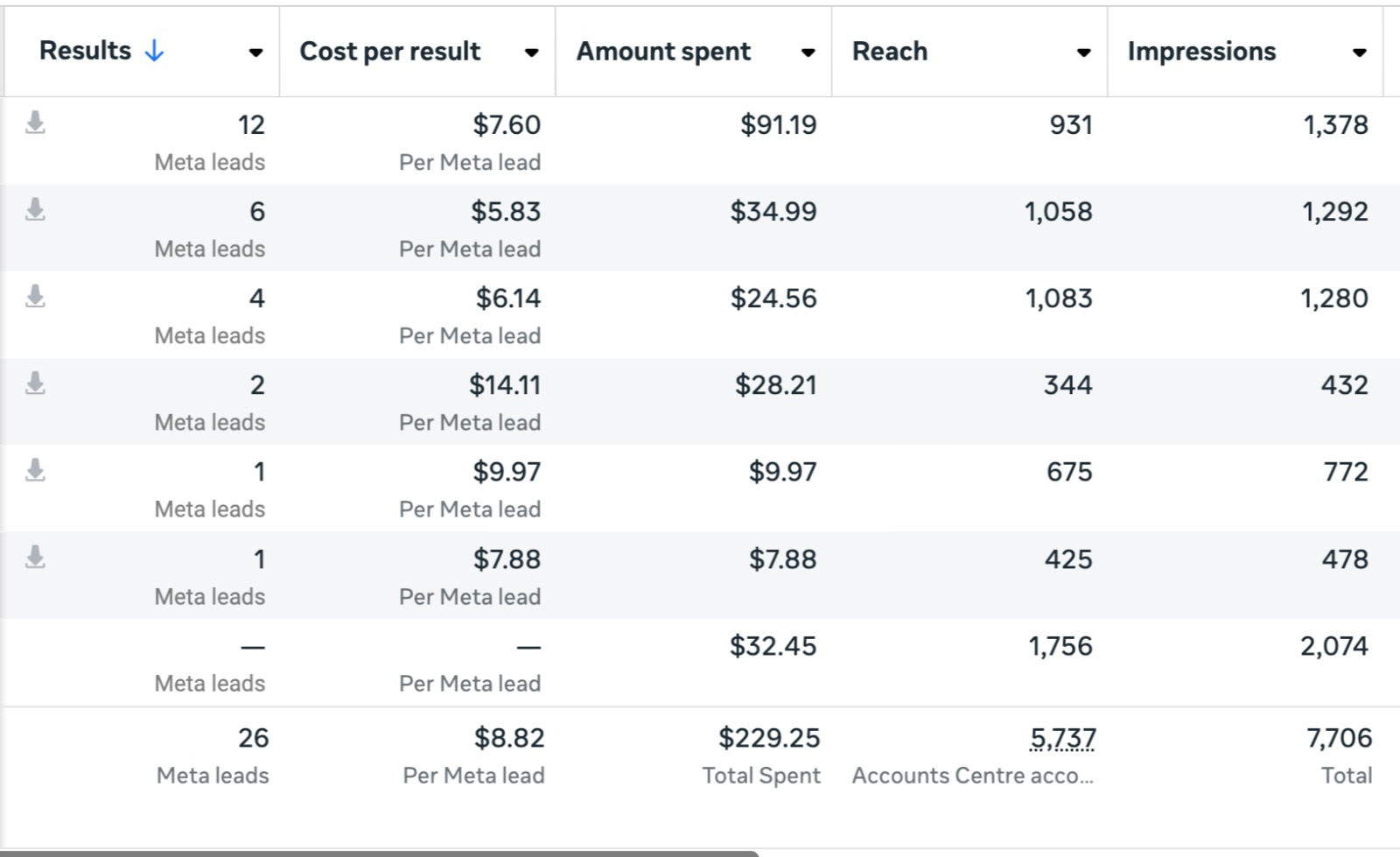This screenshot has width=1400, height=857.
Task: Click download icon for 6 Meta leads row
Action: click(x=35, y=210)
